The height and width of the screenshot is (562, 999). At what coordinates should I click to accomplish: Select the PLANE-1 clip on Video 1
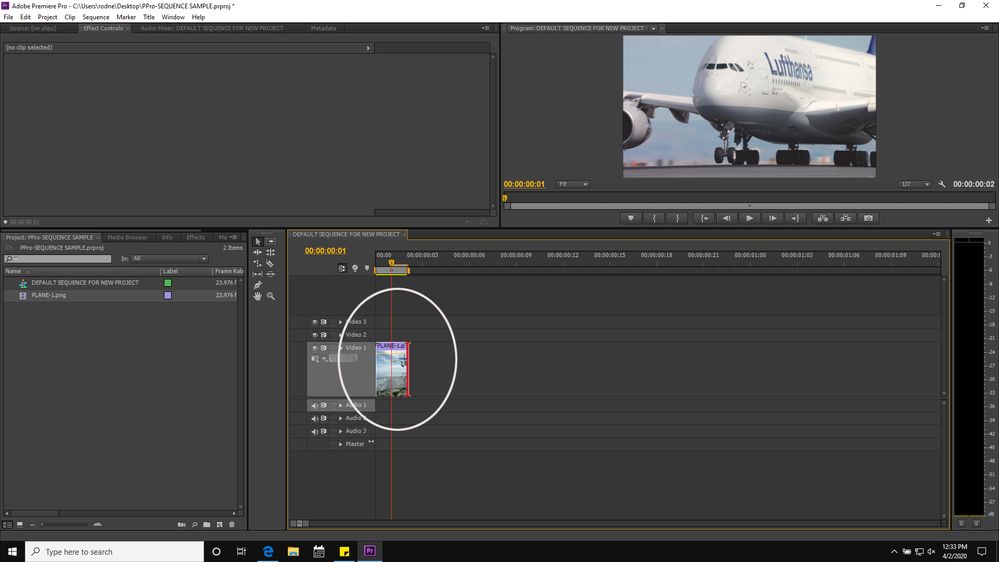pyautogui.click(x=392, y=370)
